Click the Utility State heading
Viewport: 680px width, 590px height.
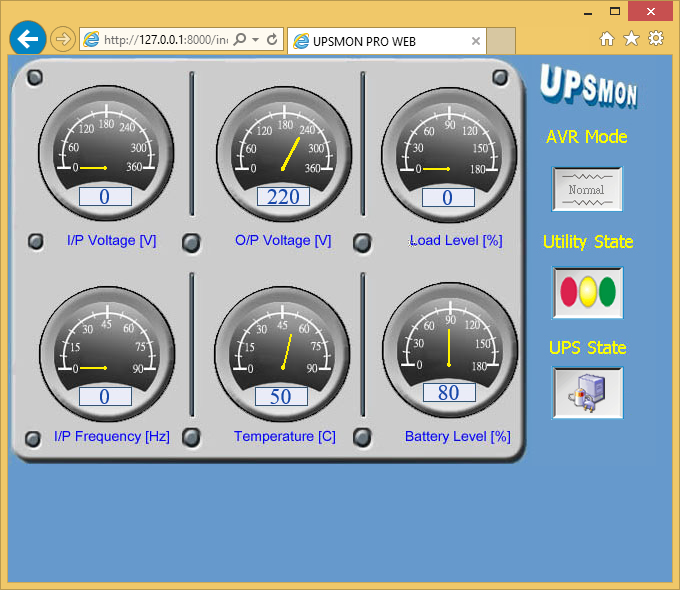click(x=588, y=242)
